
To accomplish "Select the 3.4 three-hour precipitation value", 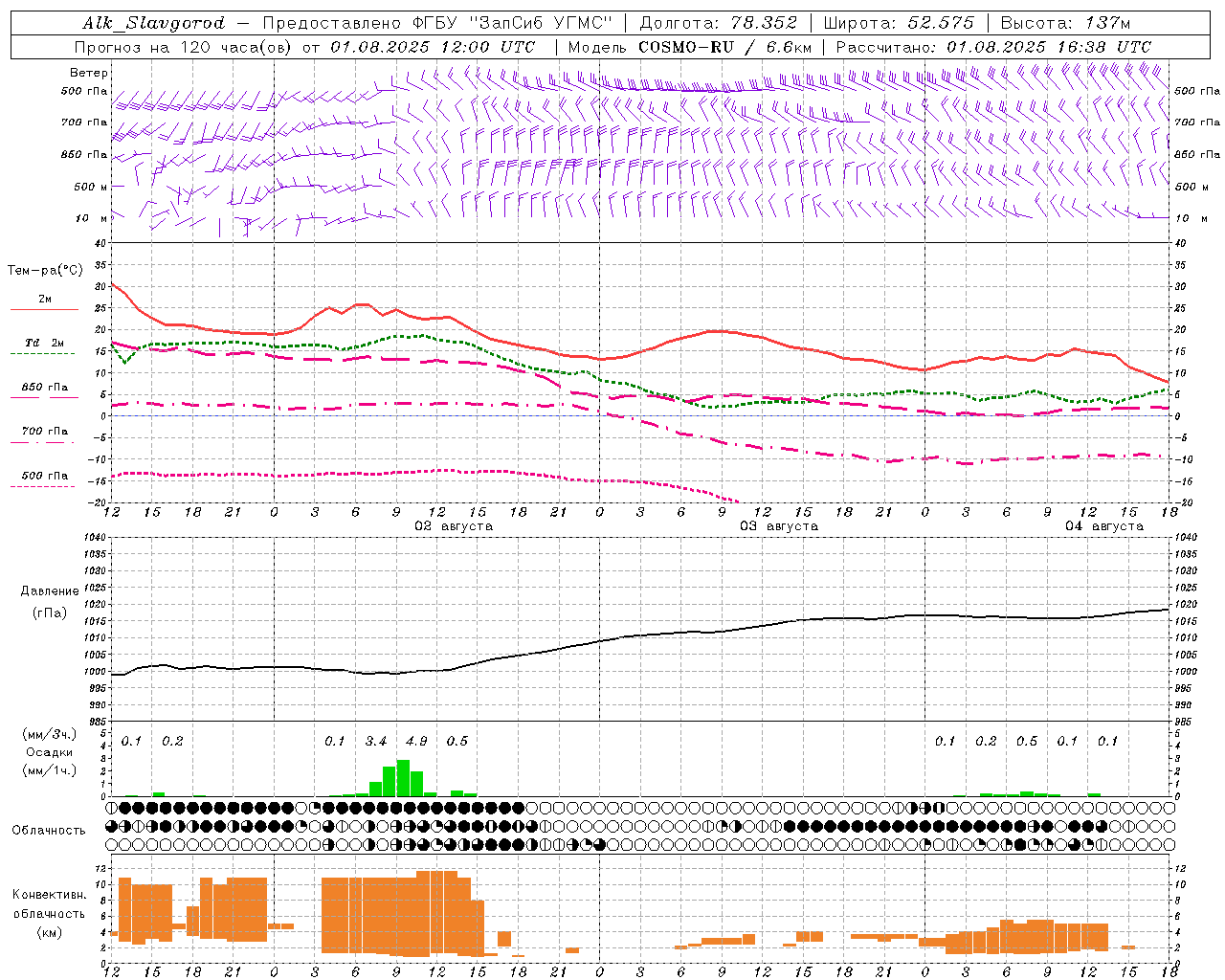I will (376, 742).
